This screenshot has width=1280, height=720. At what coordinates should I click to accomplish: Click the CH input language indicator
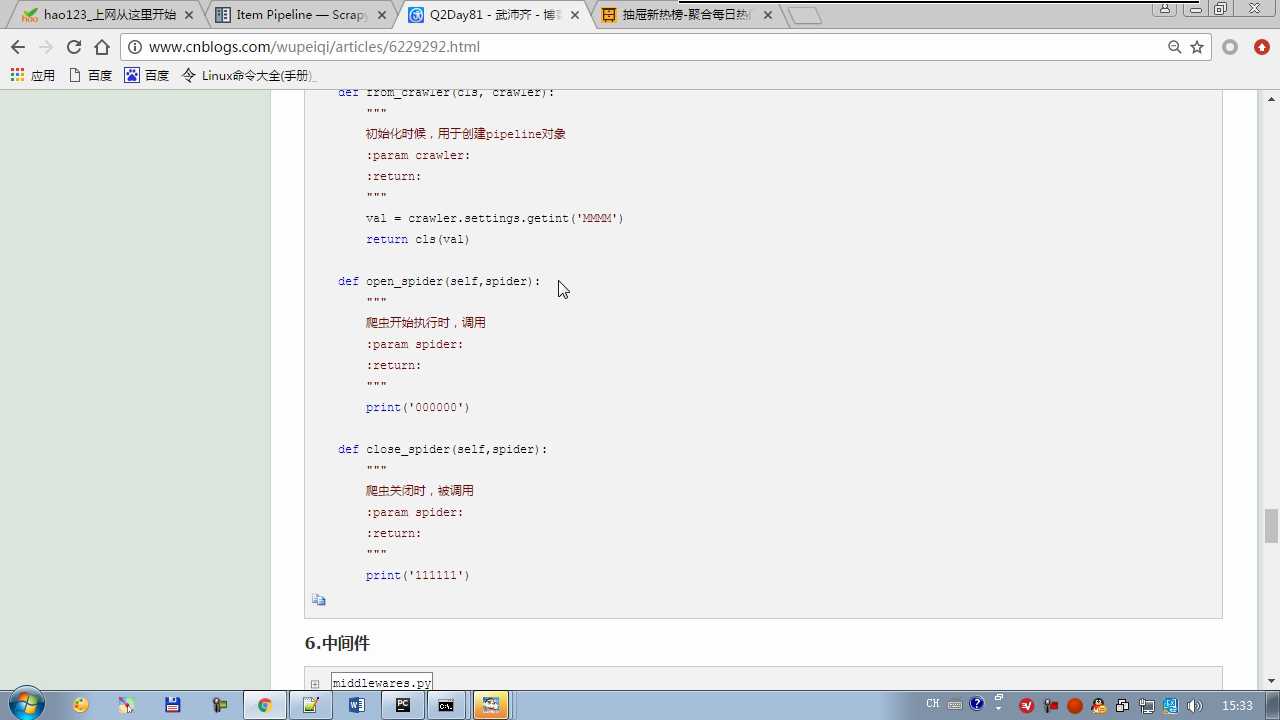pyautogui.click(x=933, y=704)
